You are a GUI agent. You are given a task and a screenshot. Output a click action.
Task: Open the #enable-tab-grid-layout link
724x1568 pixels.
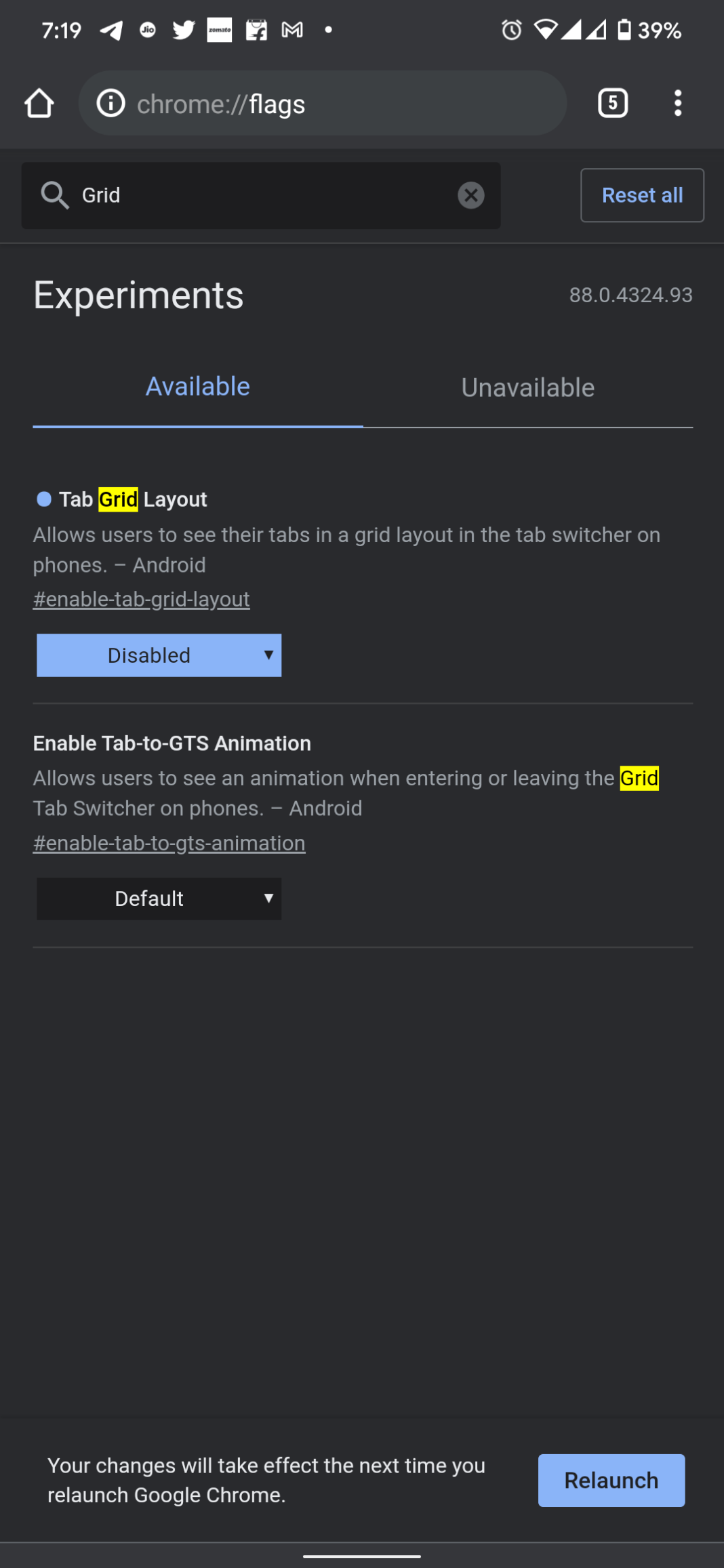coord(141,599)
